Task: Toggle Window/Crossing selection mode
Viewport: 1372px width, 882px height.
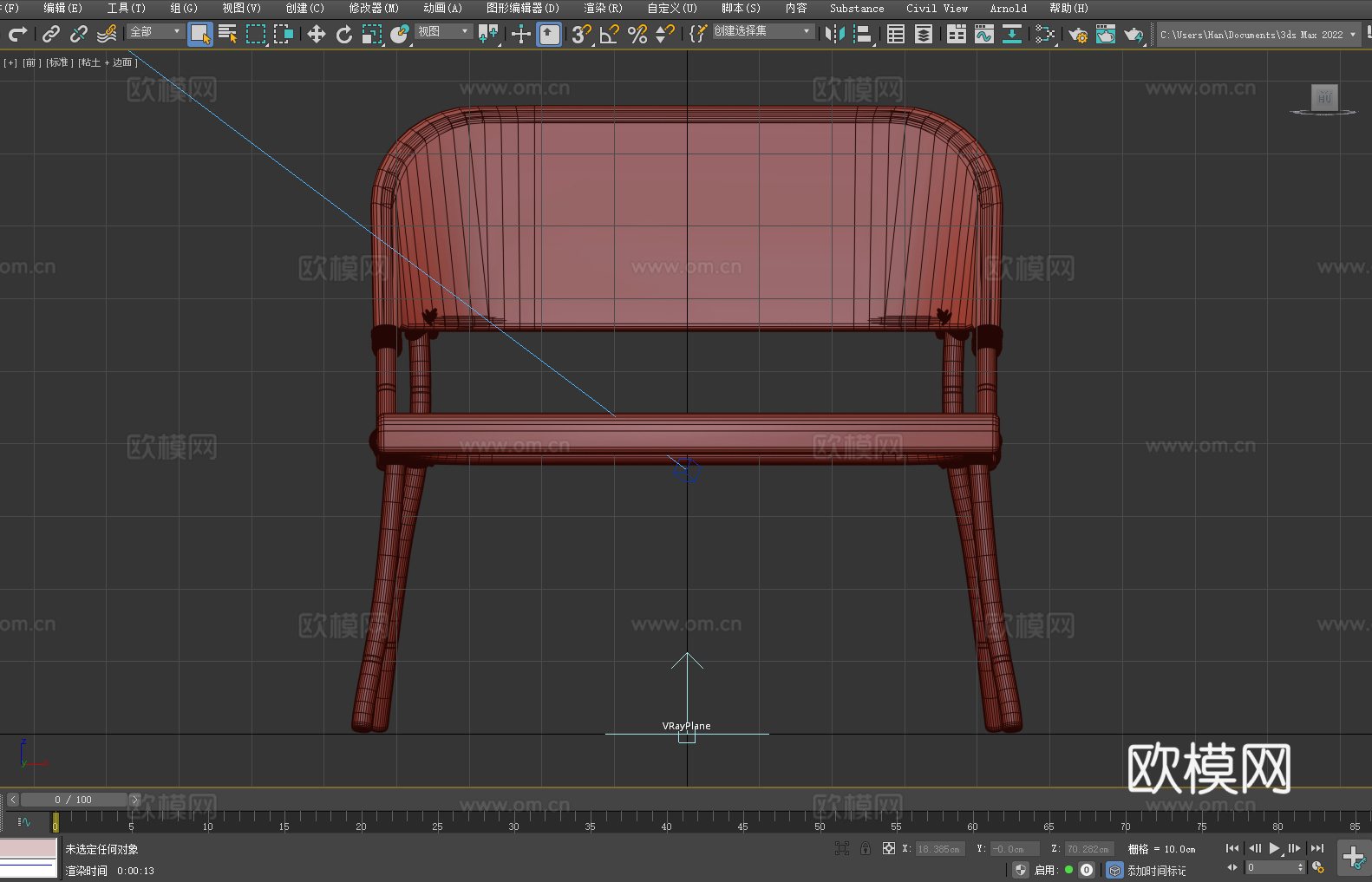Action: tap(284, 34)
